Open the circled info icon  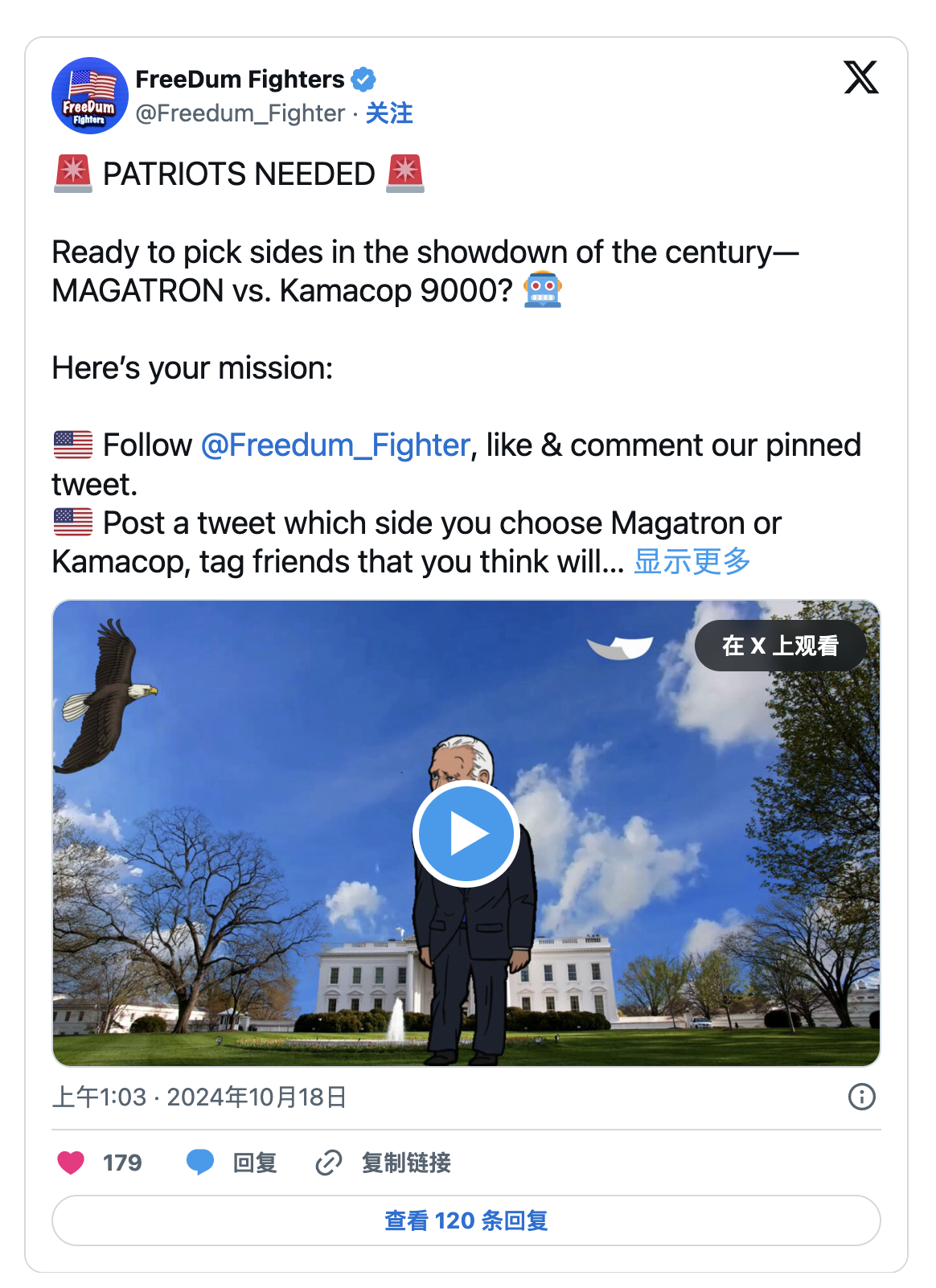(861, 1097)
